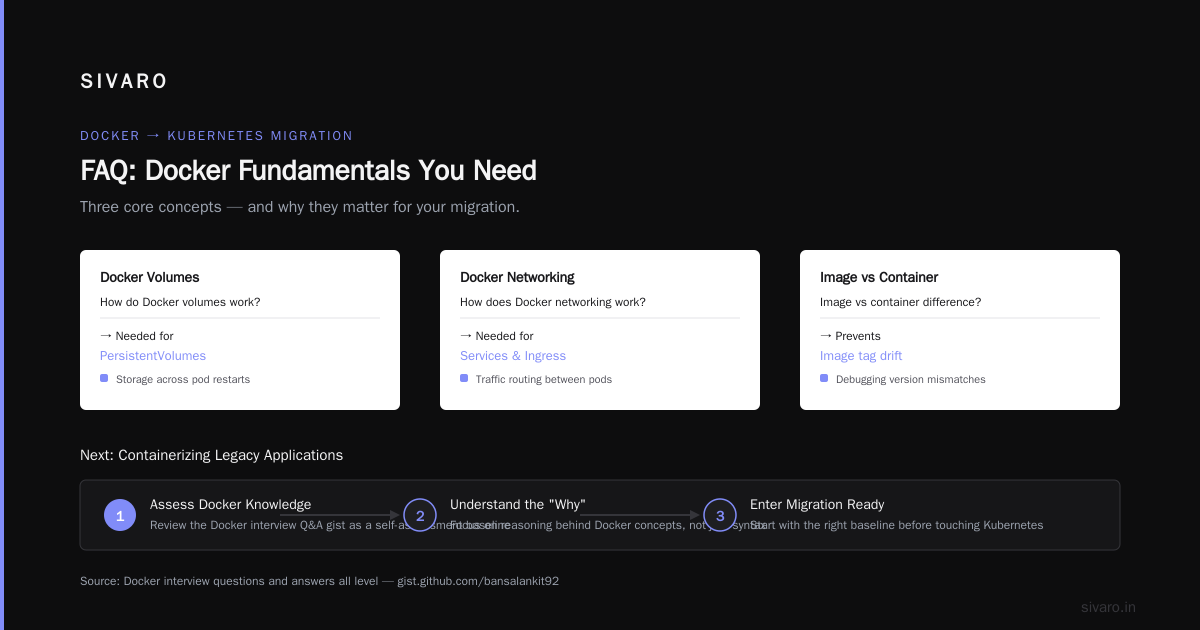Click 'Understand the "Why"' step title
The image size is (1200, 630).
518,505
